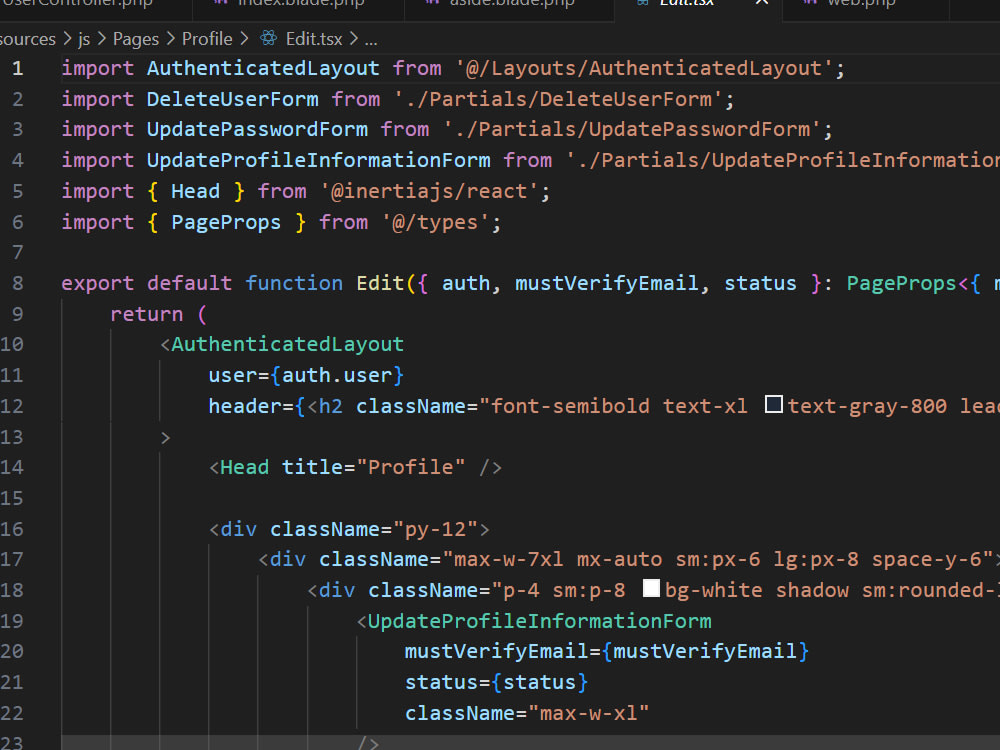Click line number 8 in gutter

point(18,283)
